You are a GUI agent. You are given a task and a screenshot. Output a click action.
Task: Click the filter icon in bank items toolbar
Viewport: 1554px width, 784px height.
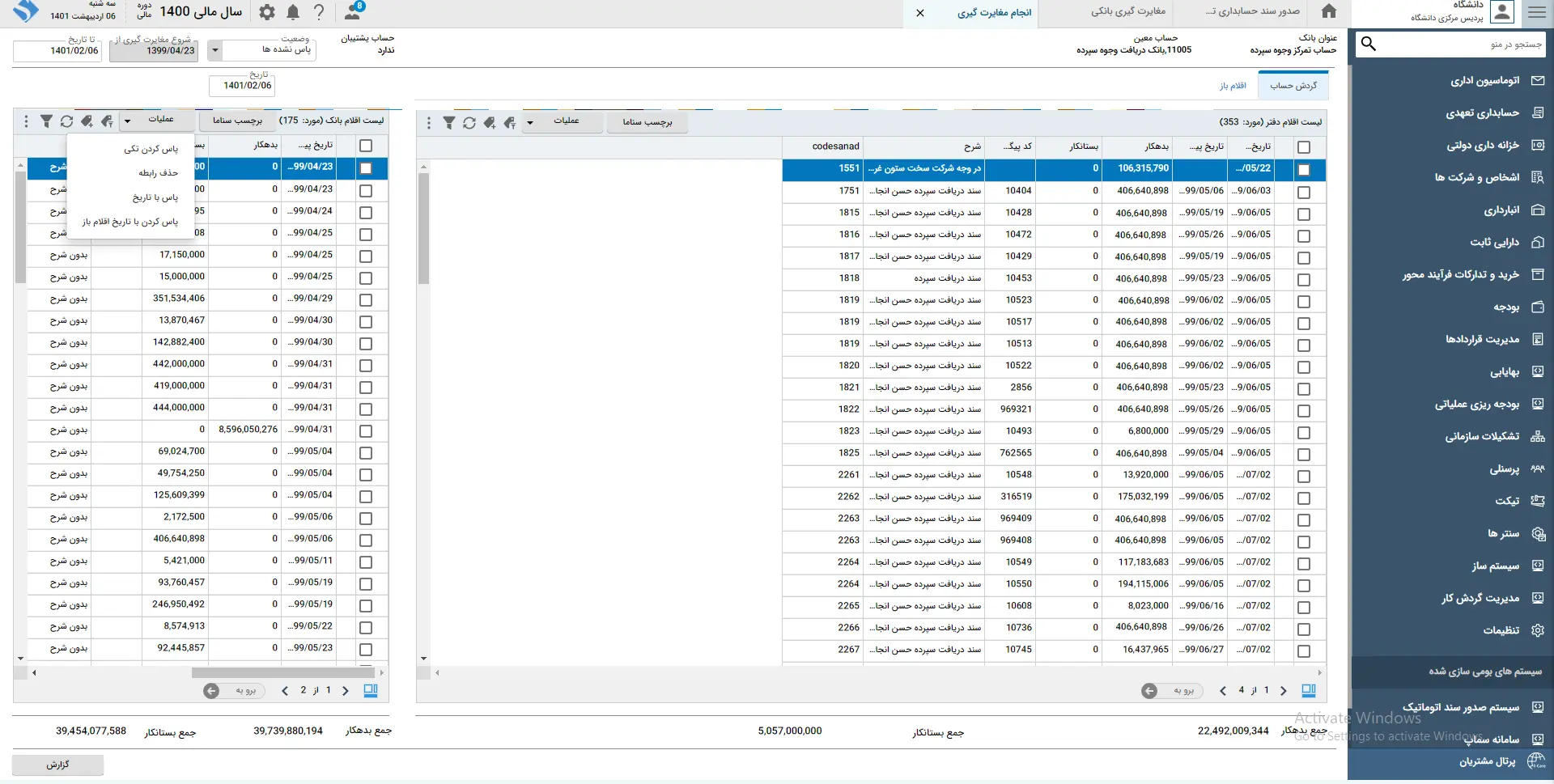click(46, 121)
